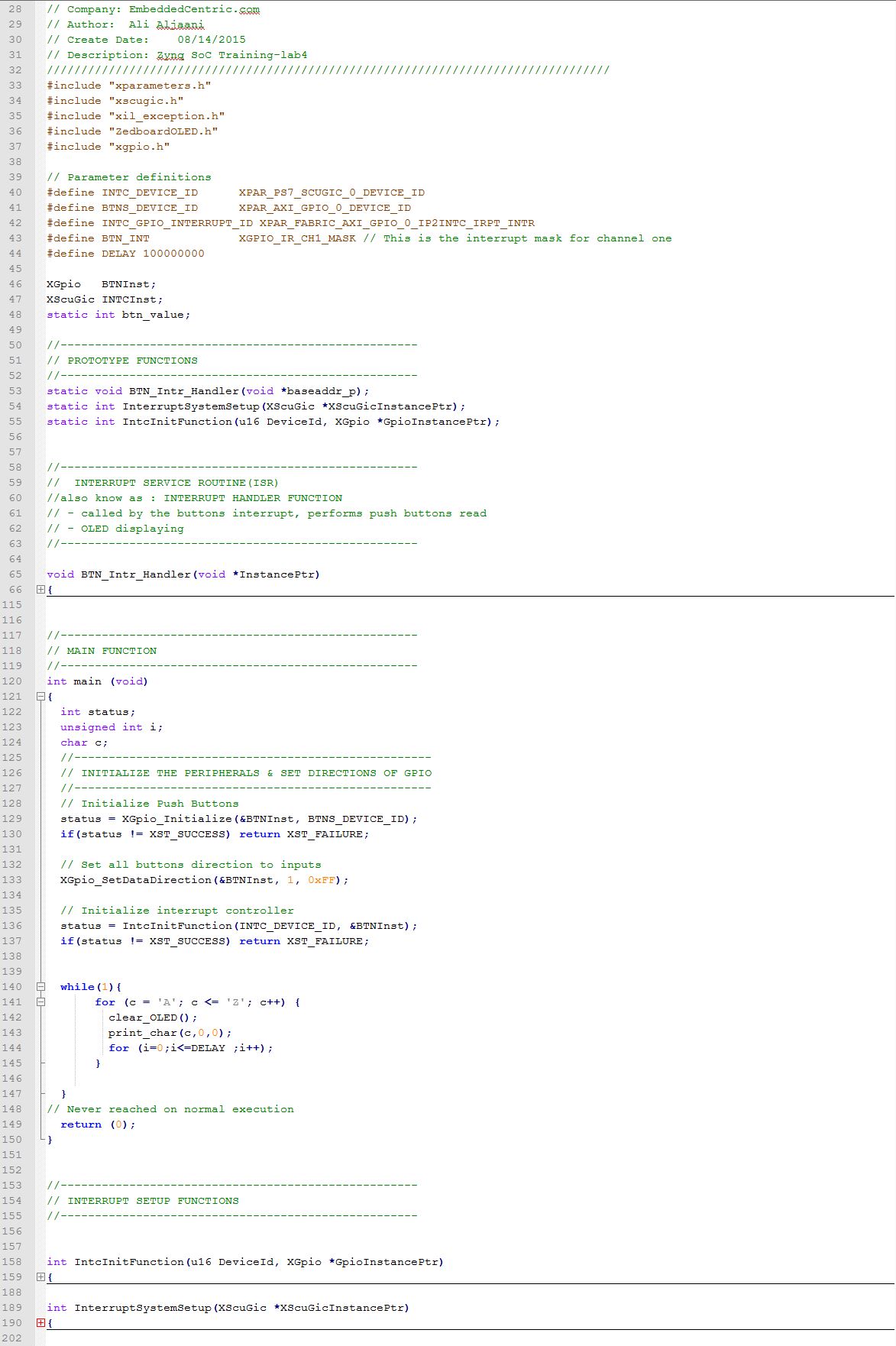The height and width of the screenshot is (1346, 896).
Task: Expand the InterruptSystemSetup body at line 190
Action: point(40,1323)
